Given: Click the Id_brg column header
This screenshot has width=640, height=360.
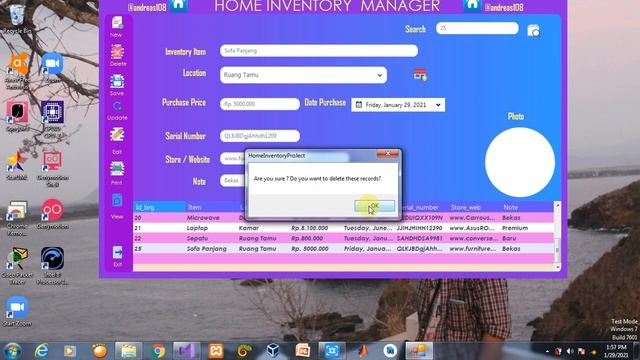Looking at the screenshot, I should point(159,207).
